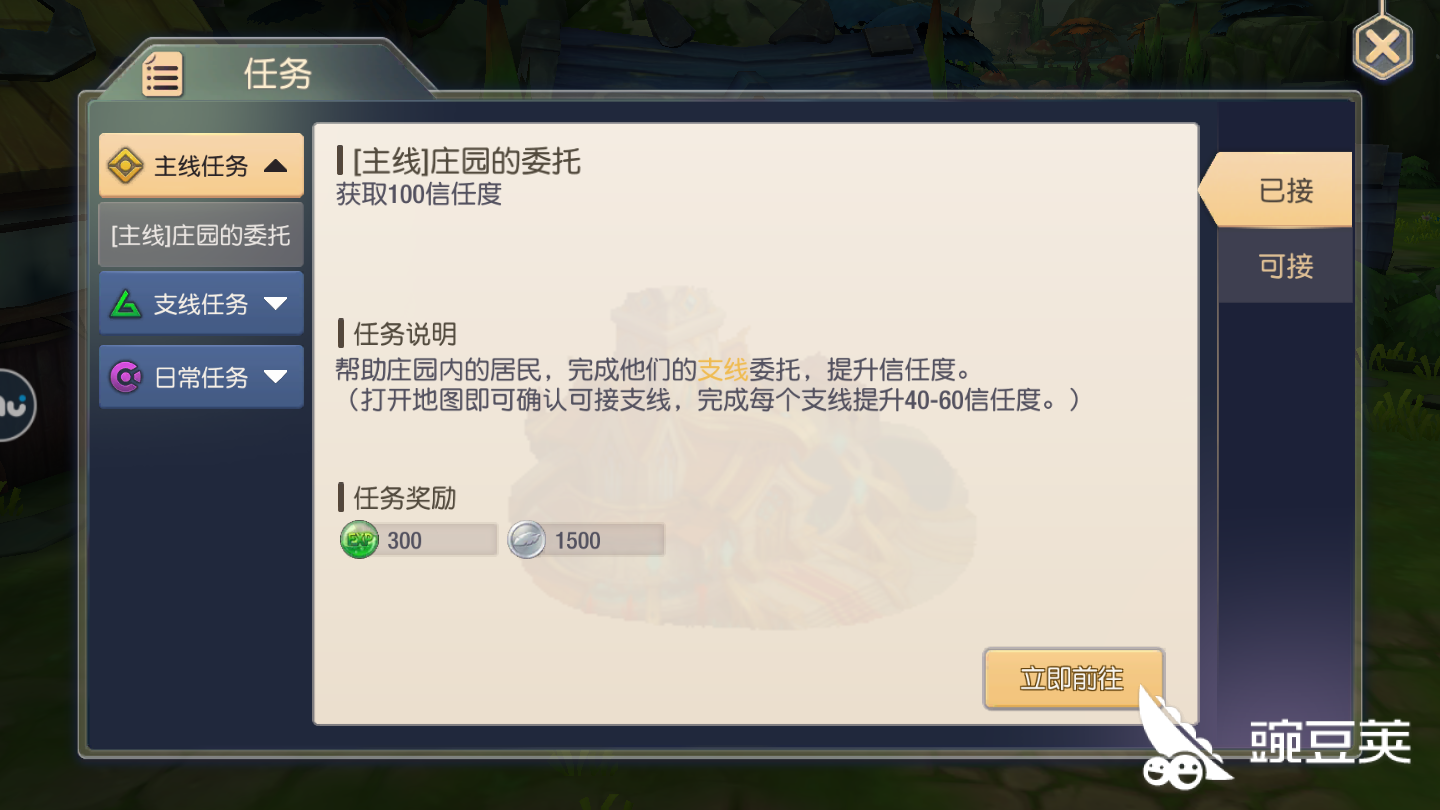Switch to the 可接 tab
This screenshot has width=1440, height=810.
pos(1285,266)
